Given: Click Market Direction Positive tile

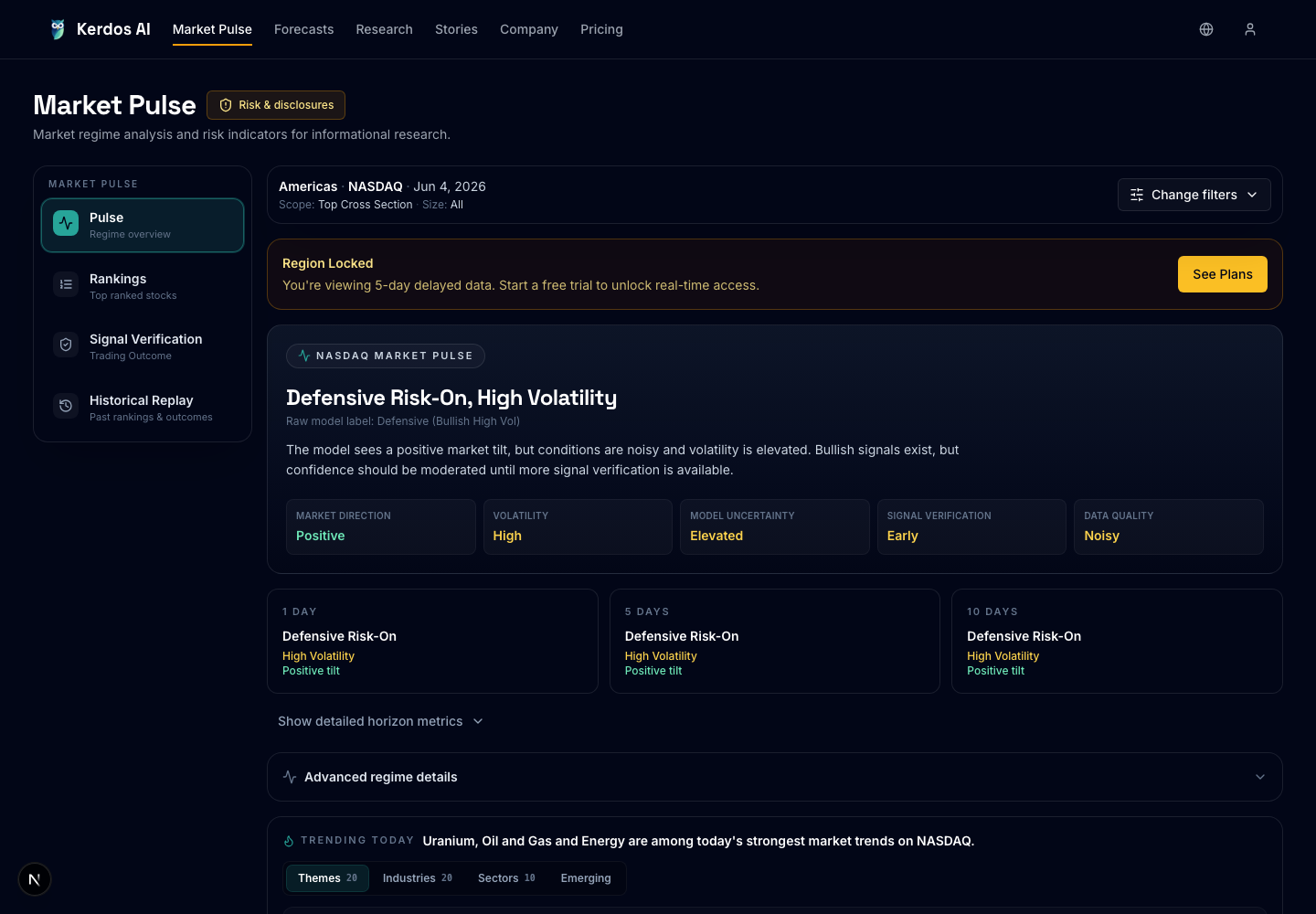Looking at the screenshot, I should [x=380, y=526].
